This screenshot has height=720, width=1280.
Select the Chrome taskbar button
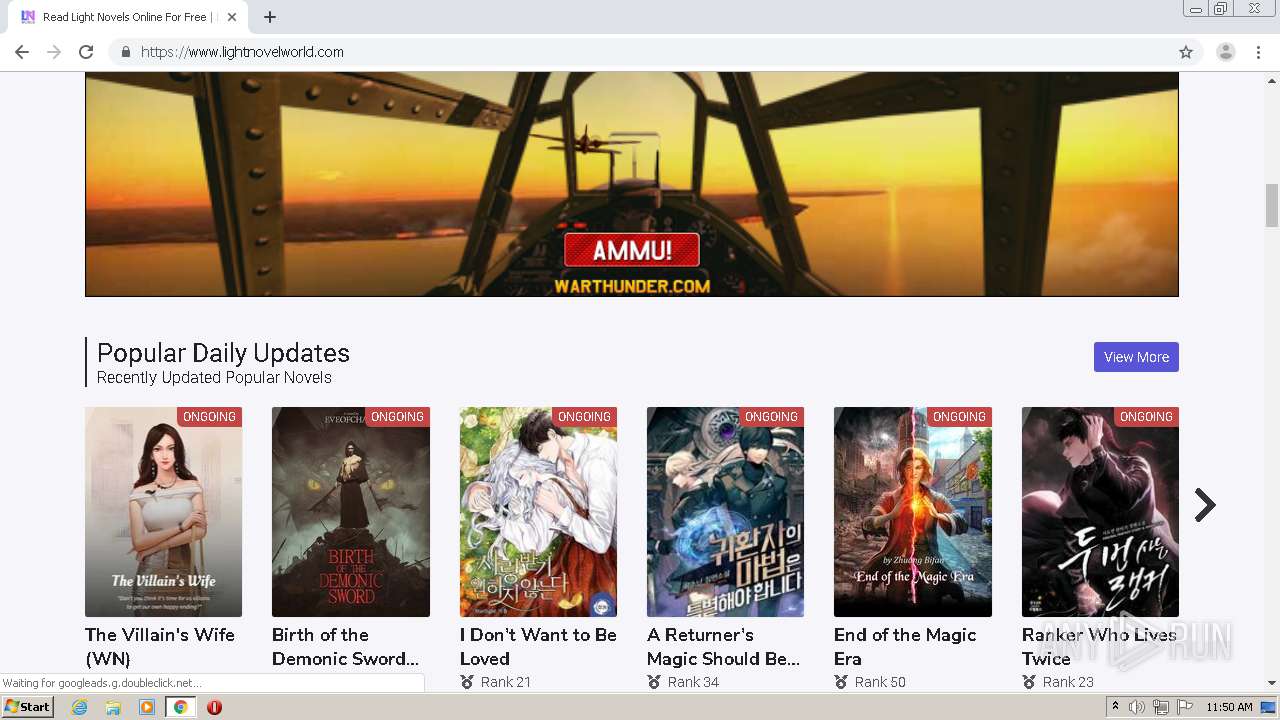180,707
